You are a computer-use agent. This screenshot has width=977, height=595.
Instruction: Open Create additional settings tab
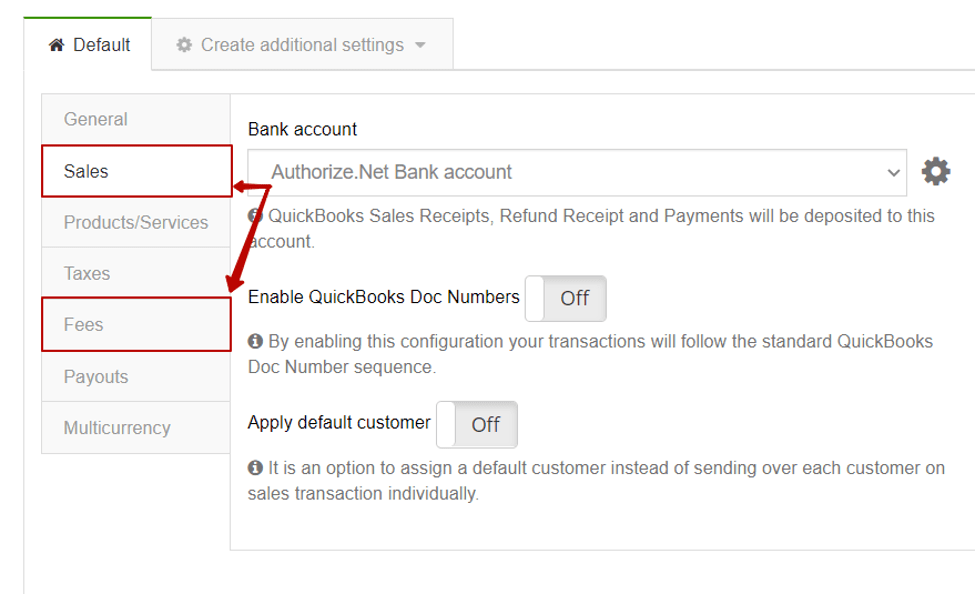click(302, 44)
